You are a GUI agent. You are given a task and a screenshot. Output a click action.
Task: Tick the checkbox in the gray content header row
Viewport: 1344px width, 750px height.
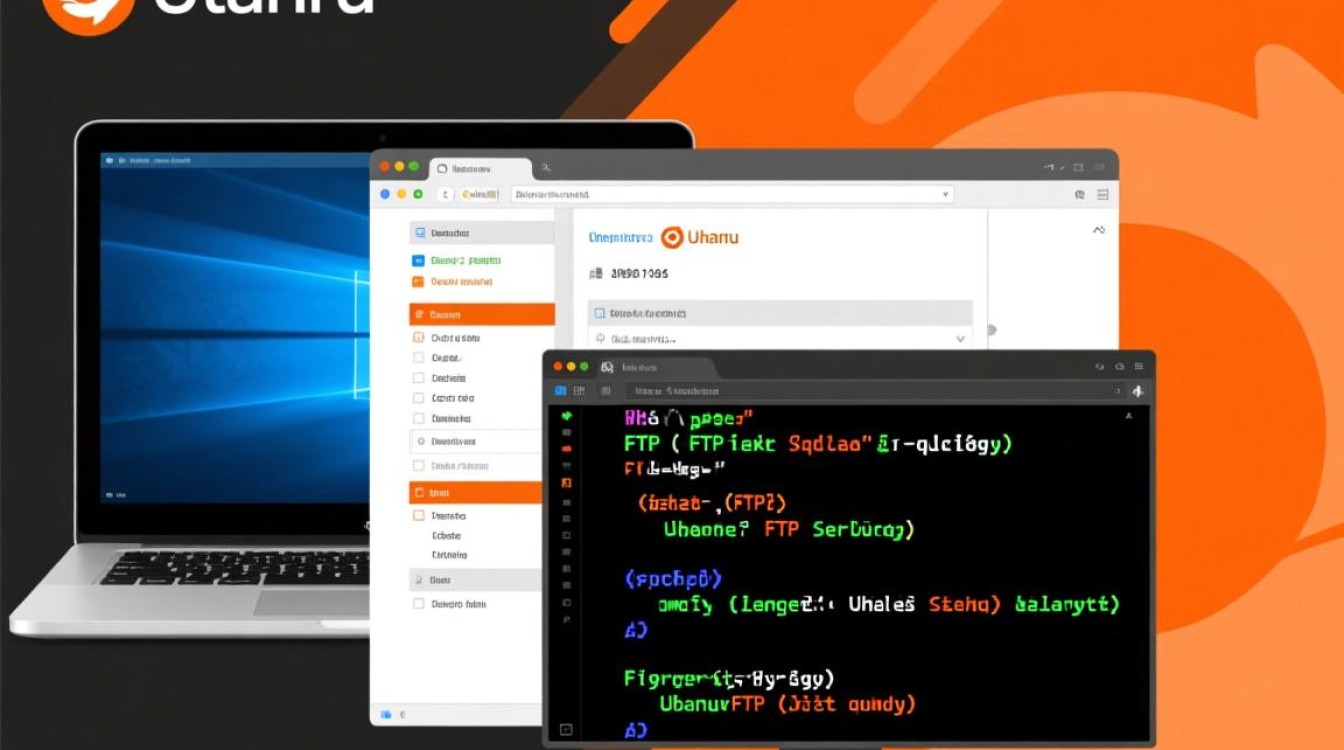(598, 312)
